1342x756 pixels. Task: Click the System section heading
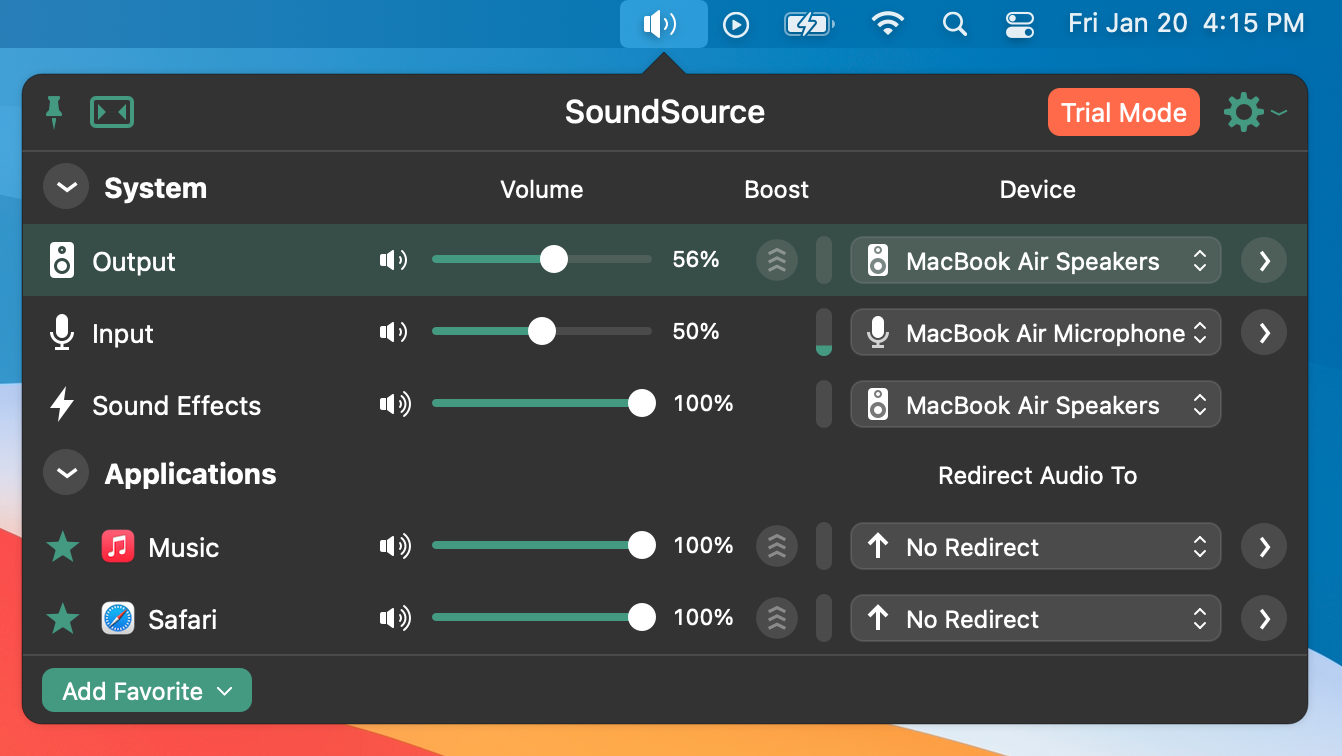(156, 188)
